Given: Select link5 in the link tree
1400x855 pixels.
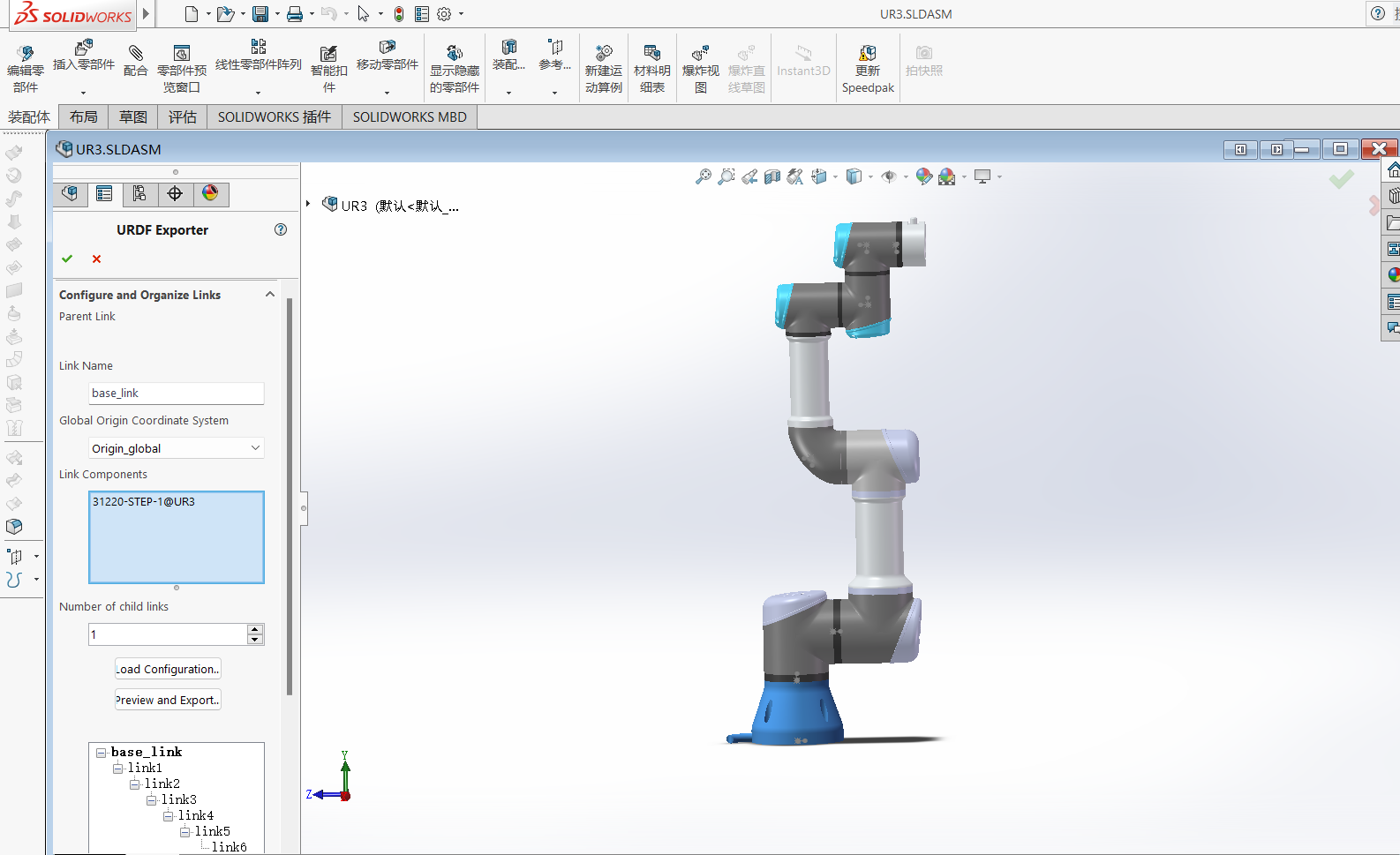Looking at the screenshot, I should click(x=213, y=831).
